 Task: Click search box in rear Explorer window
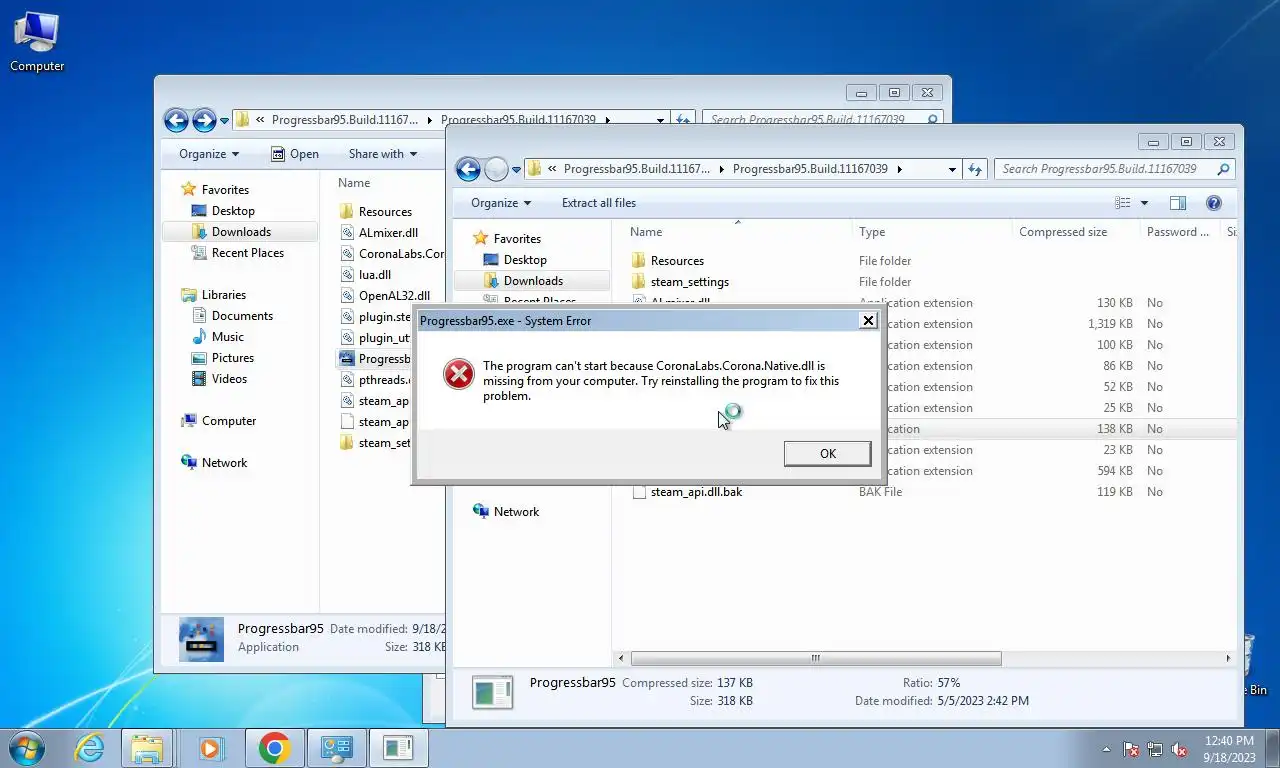pyautogui.click(x=822, y=119)
